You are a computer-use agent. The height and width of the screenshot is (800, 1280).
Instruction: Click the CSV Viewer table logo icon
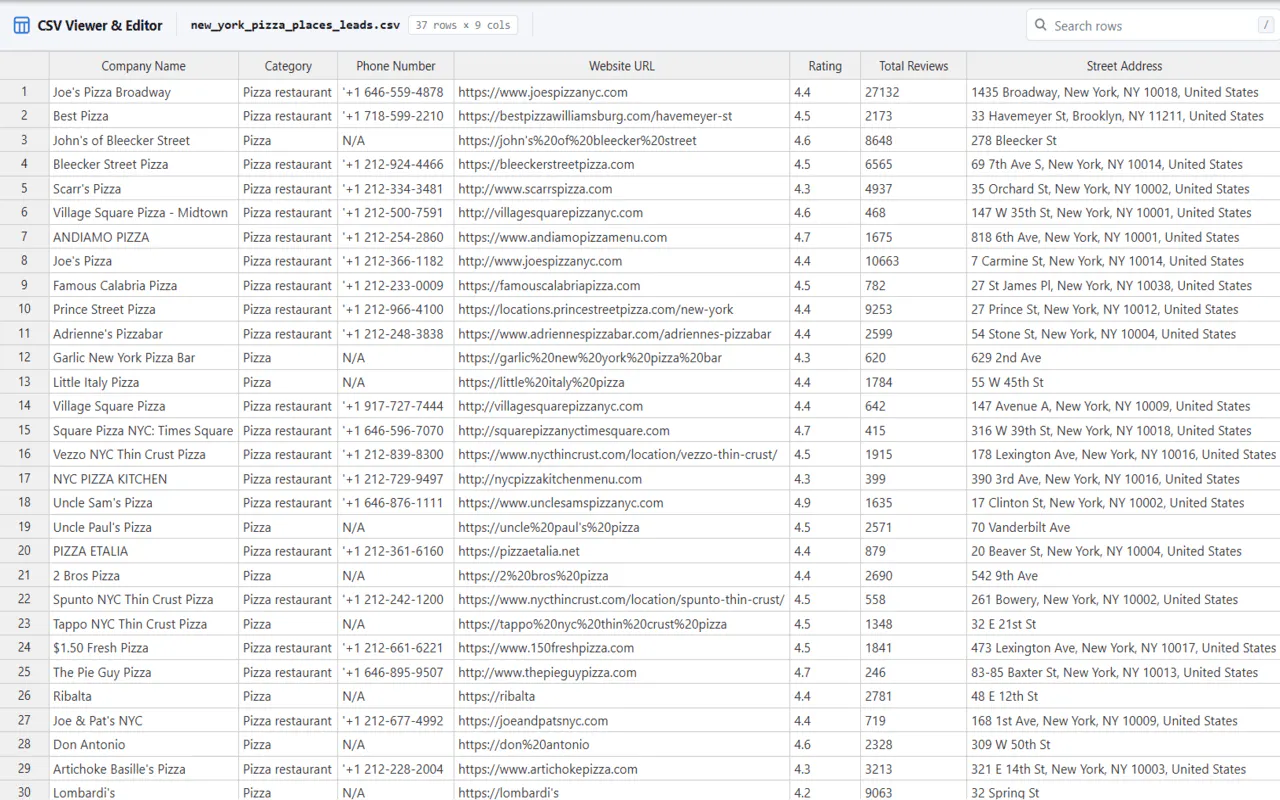(21, 25)
